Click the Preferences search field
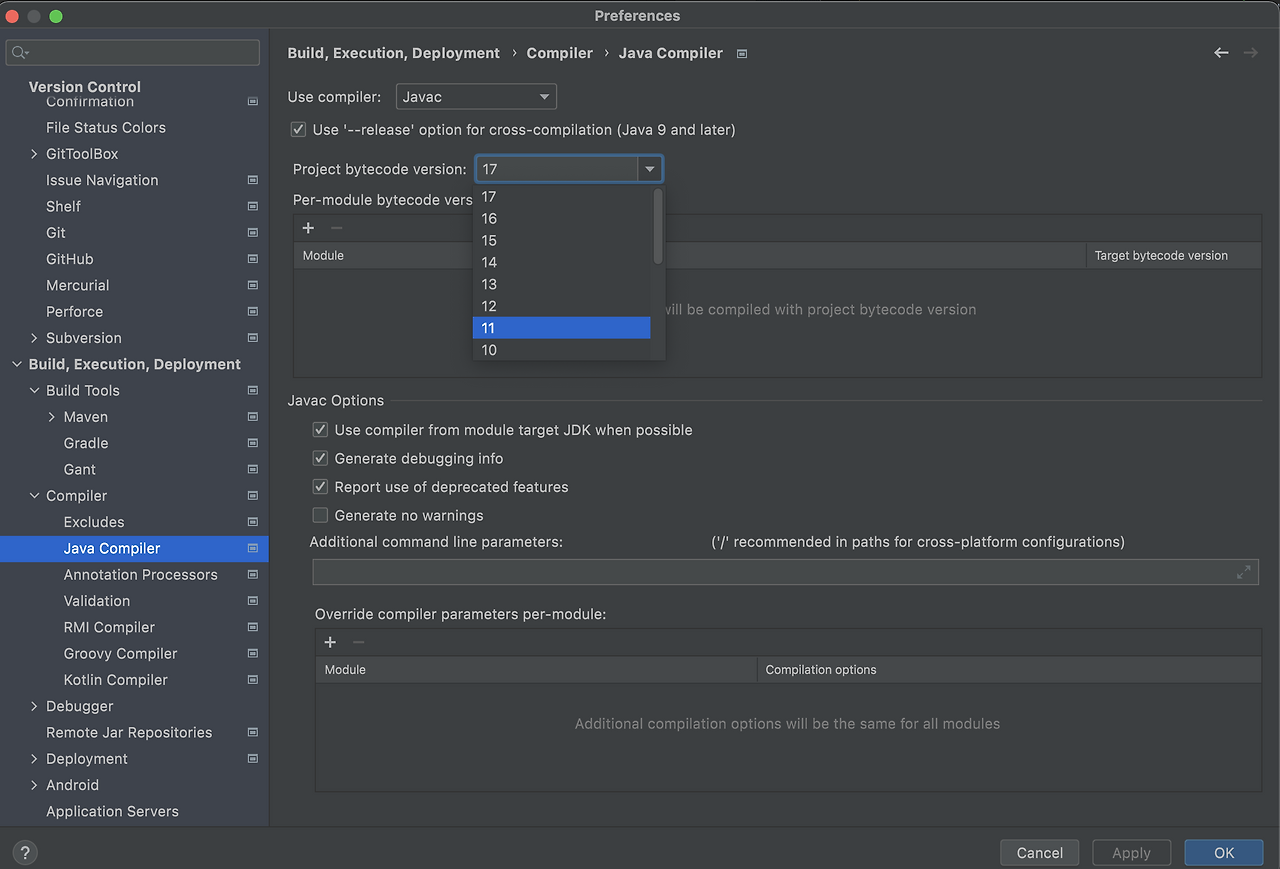This screenshot has height=869, width=1280. coord(132,50)
